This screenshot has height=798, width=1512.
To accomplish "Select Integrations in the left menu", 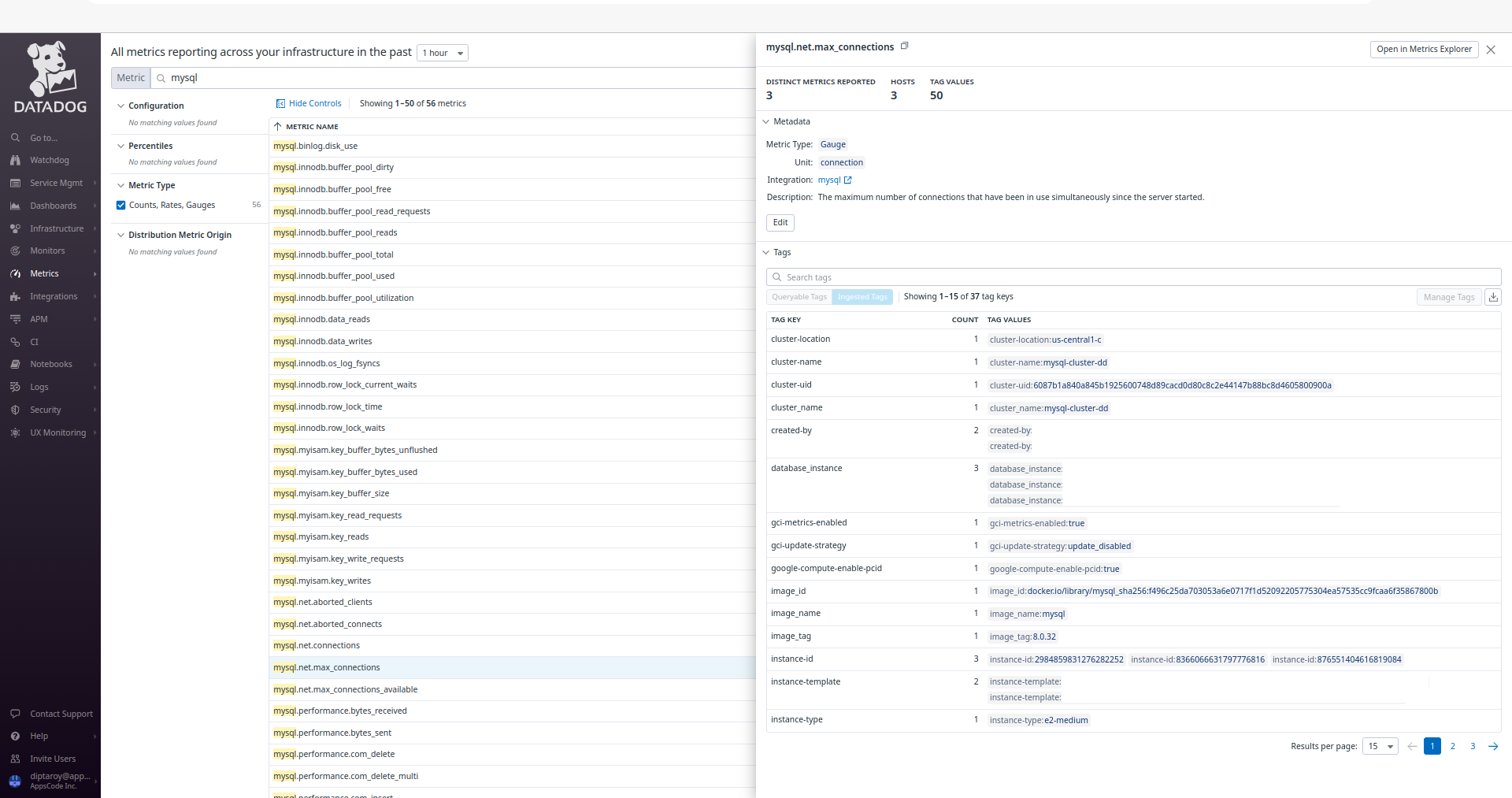I will 16,296.
